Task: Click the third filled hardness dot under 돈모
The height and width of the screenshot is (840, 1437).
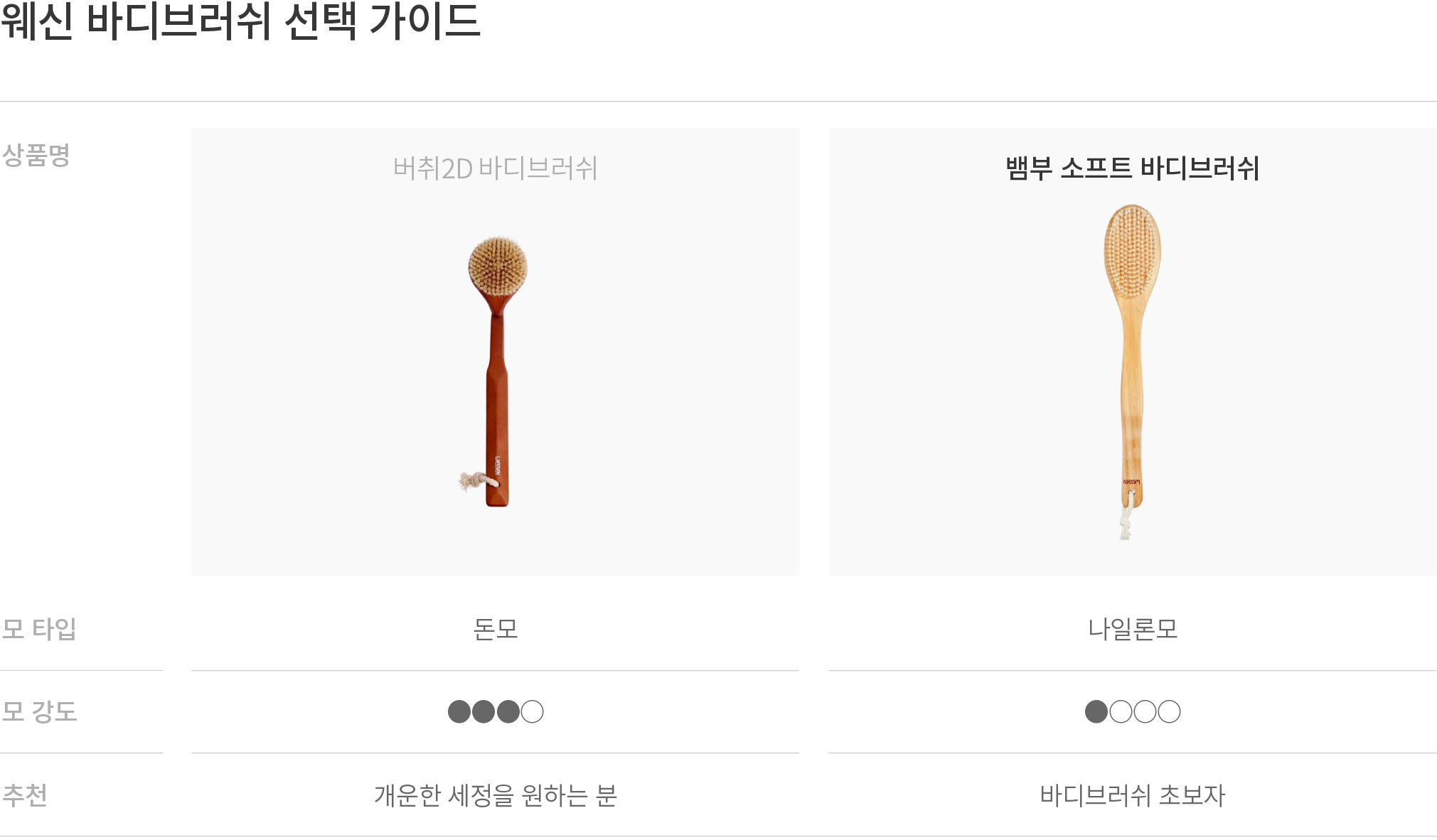Action: click(508, 711)
